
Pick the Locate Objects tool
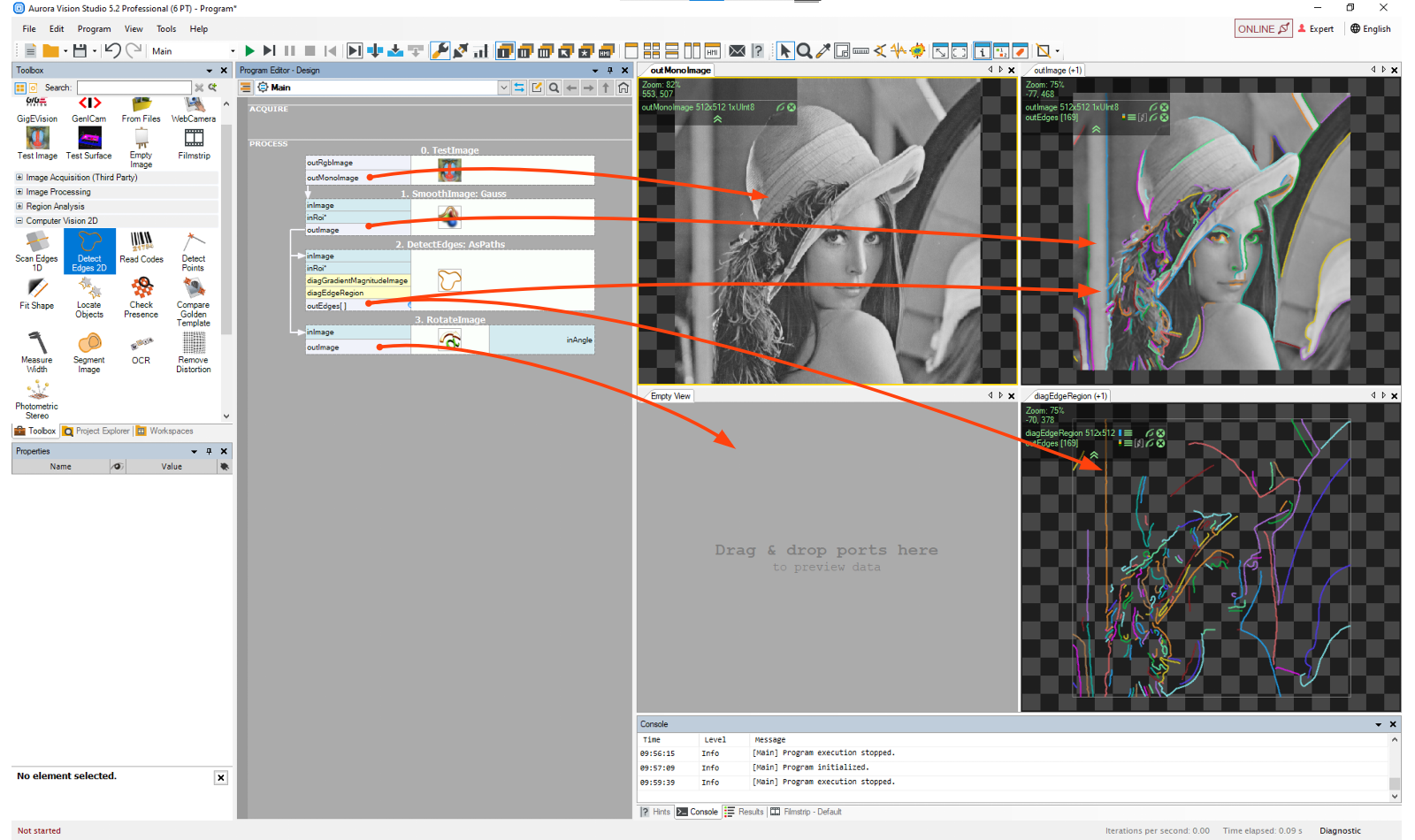click(x=88, y=298)
